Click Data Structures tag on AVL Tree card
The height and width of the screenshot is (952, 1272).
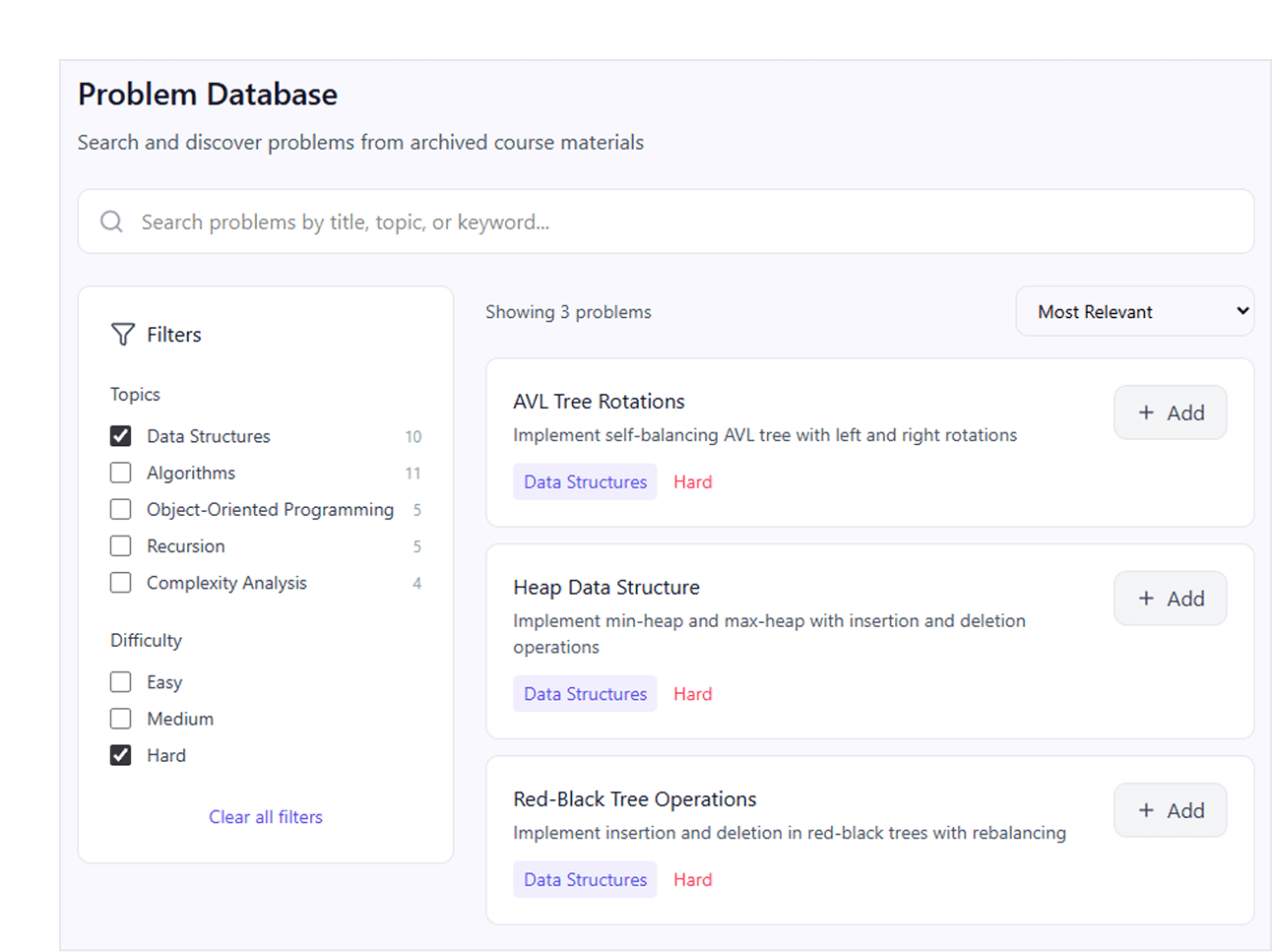pos(585,481)
